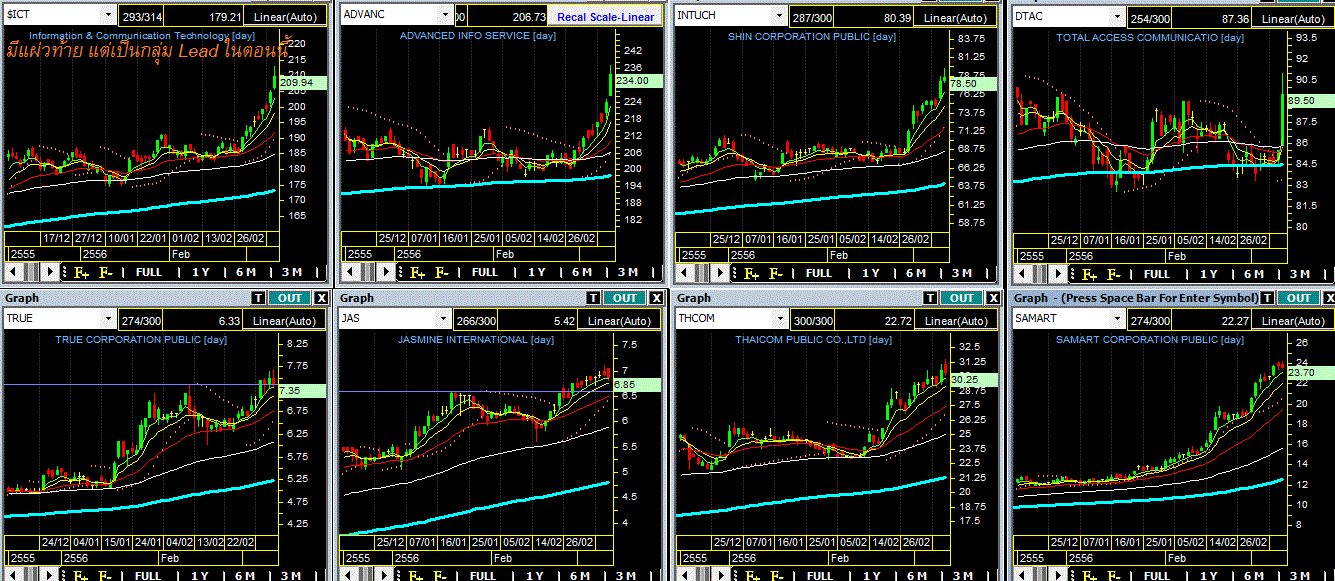Viewport: 1335px width, 581px height.
Task: Click Linear(Auto) scale in TRUE chart
Action: 283,320
